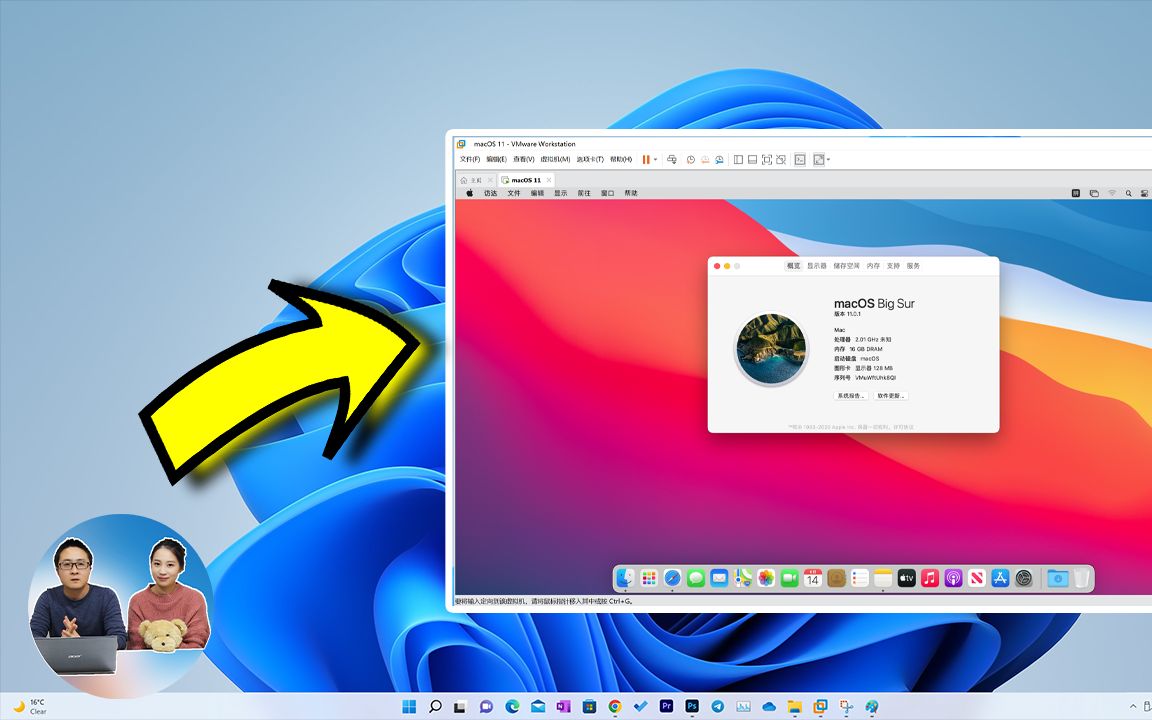Open Launchpad from the macOS dock

[x=649, y=578]
